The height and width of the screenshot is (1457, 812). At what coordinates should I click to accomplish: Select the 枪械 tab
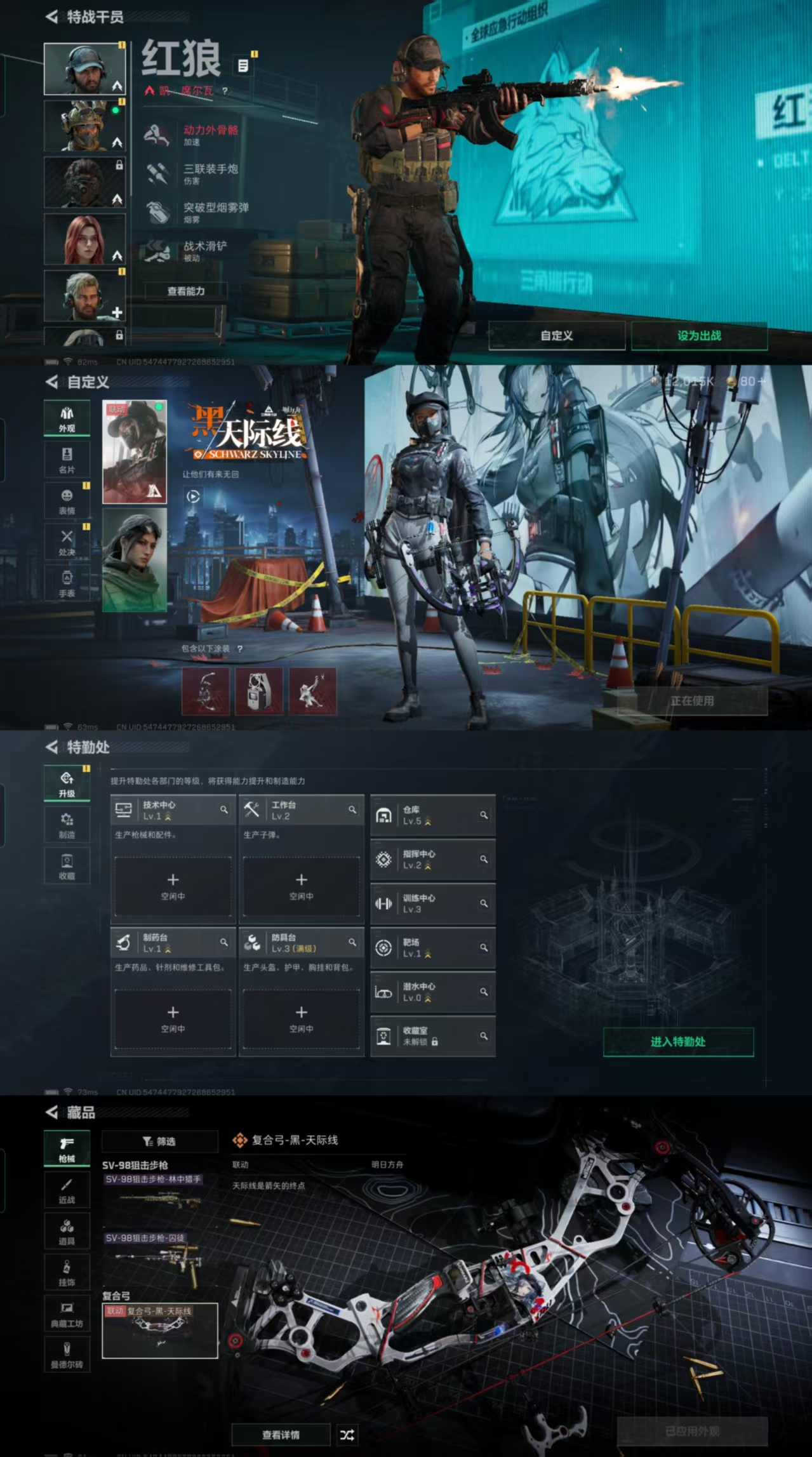tap(67, 1149)
